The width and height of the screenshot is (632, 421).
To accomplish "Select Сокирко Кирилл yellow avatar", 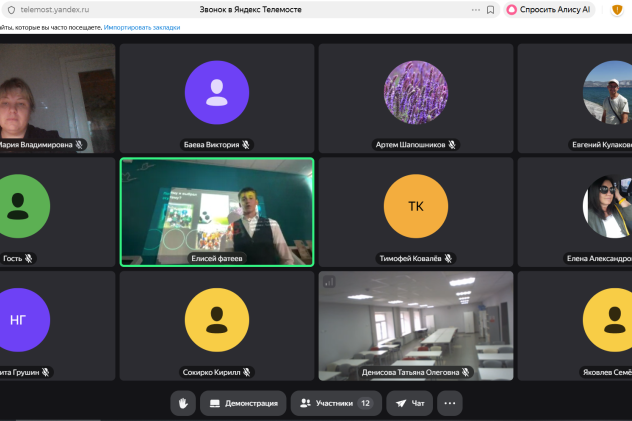I will coord(217,320).
